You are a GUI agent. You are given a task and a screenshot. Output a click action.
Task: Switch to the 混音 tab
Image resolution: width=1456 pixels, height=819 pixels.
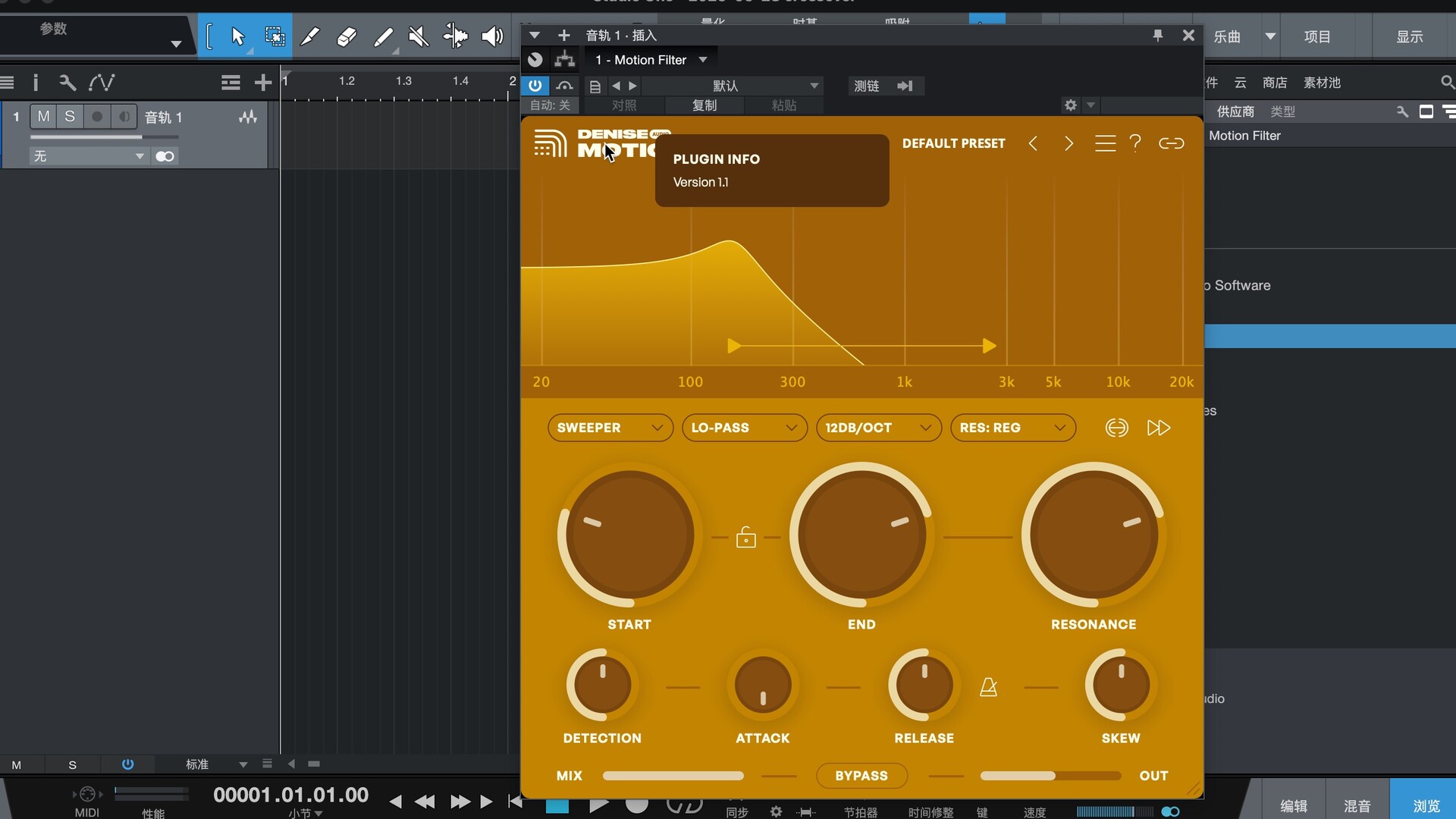coord(1357,805)
